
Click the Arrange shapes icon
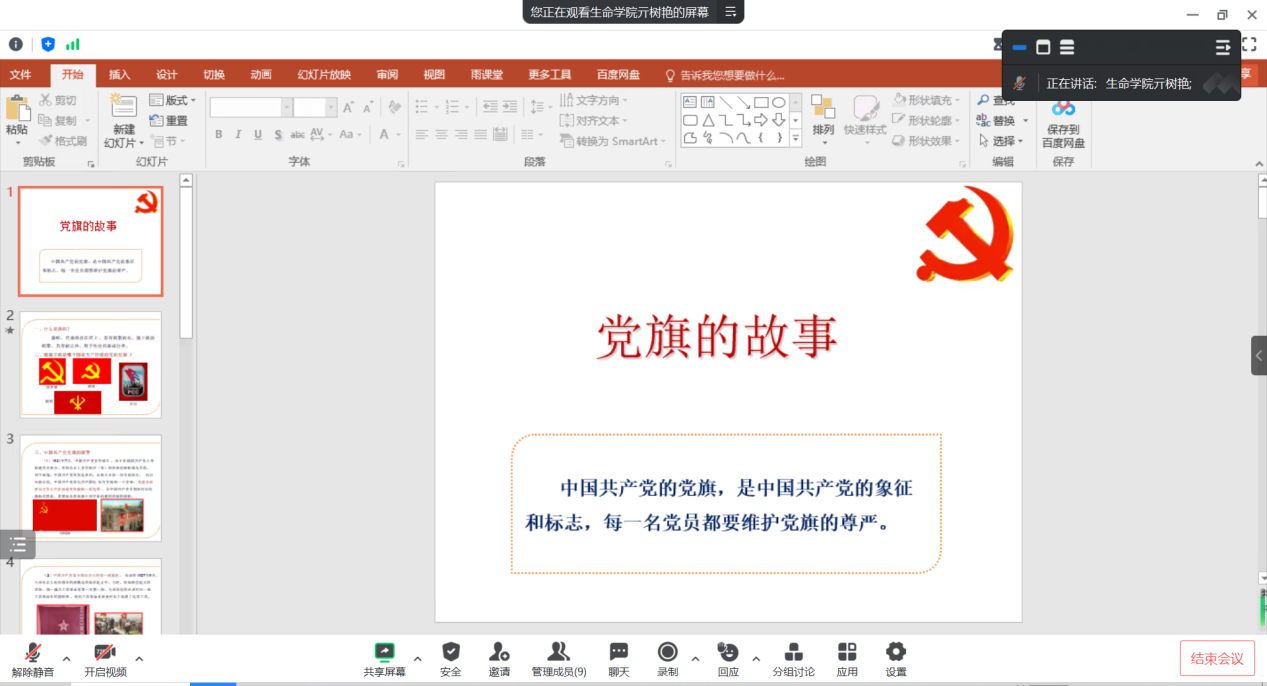point(823,107)
